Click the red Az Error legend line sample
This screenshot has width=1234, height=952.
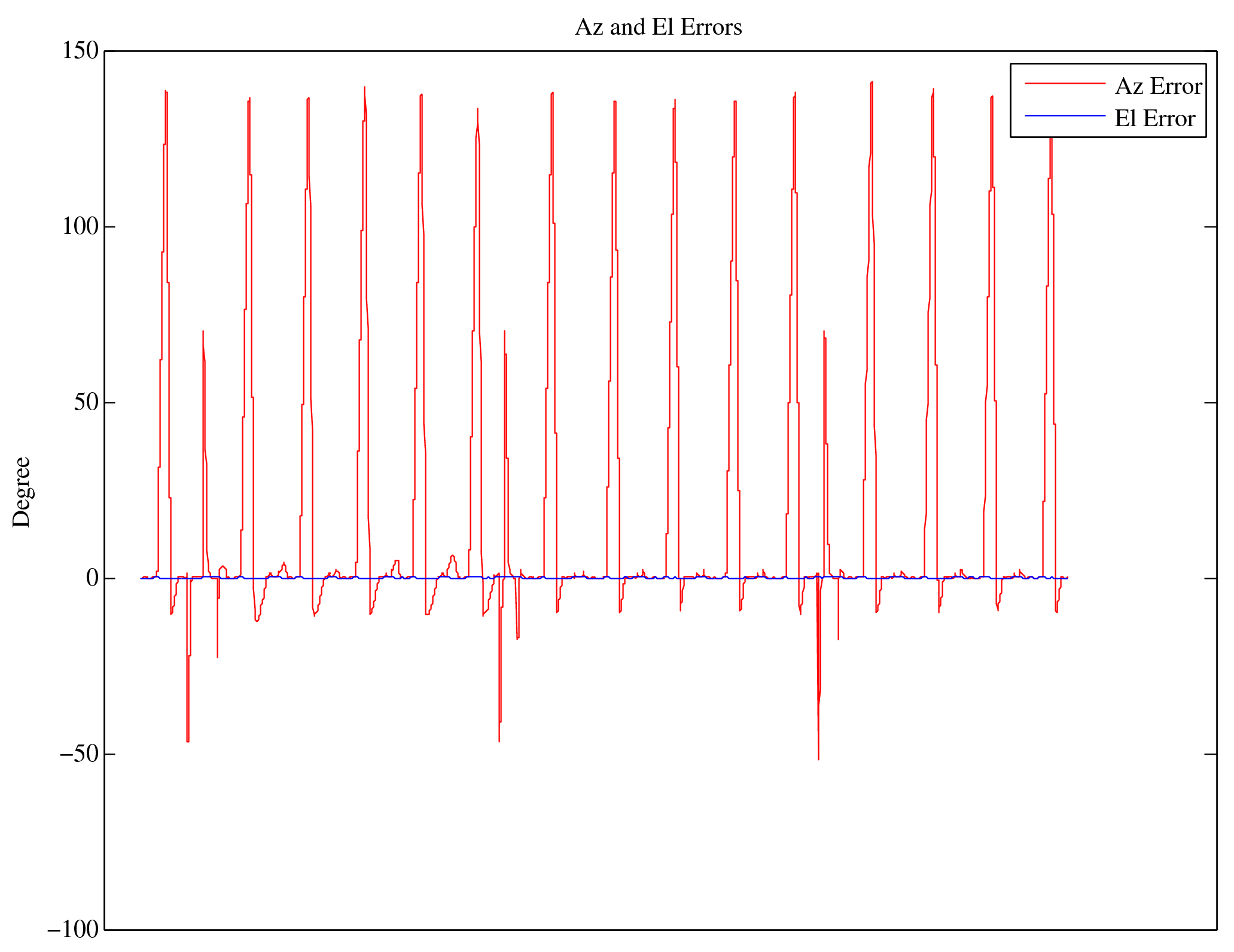coord(1065,84)
